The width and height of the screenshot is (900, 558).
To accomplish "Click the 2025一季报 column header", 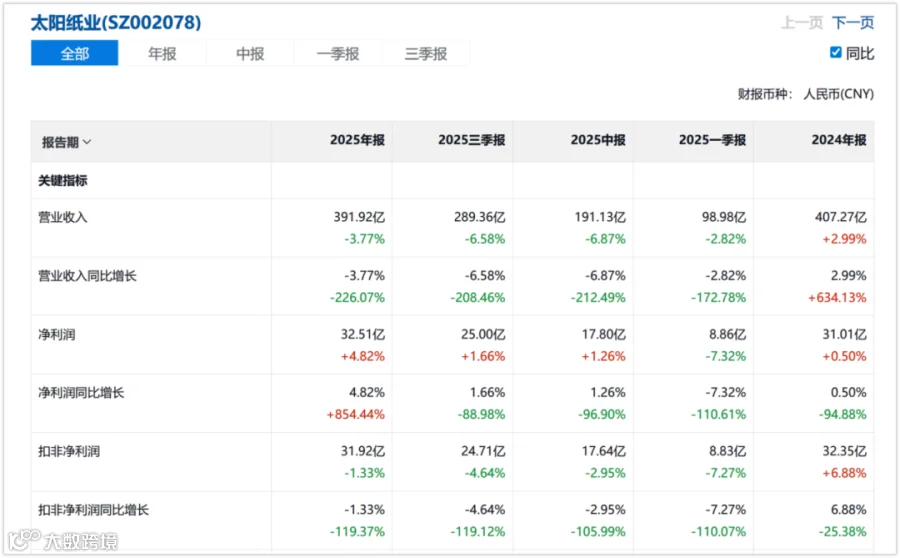I will [x=712, y=140].
